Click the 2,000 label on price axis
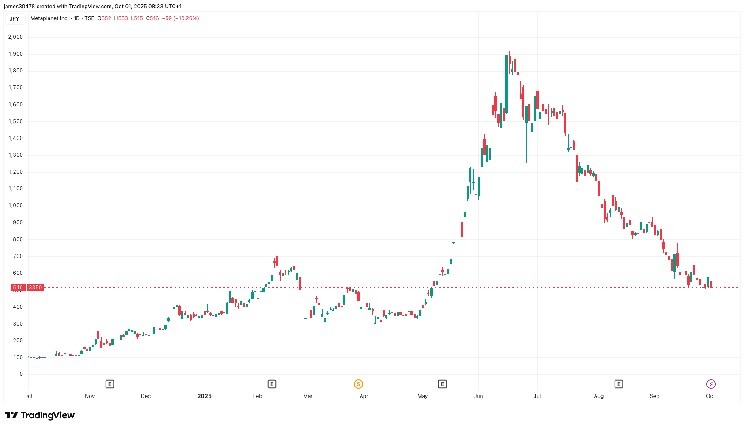 [18, 37]
